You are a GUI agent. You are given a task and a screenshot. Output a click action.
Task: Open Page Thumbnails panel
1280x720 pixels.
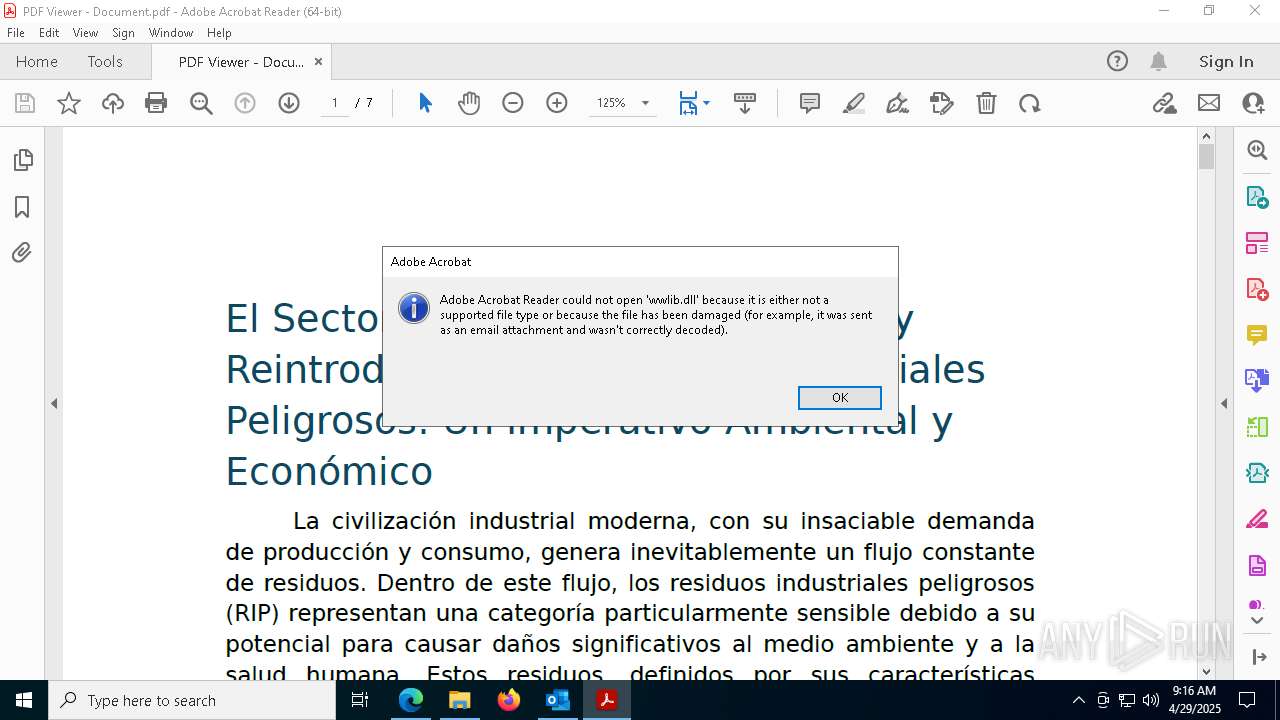click(x=22, y=160)
